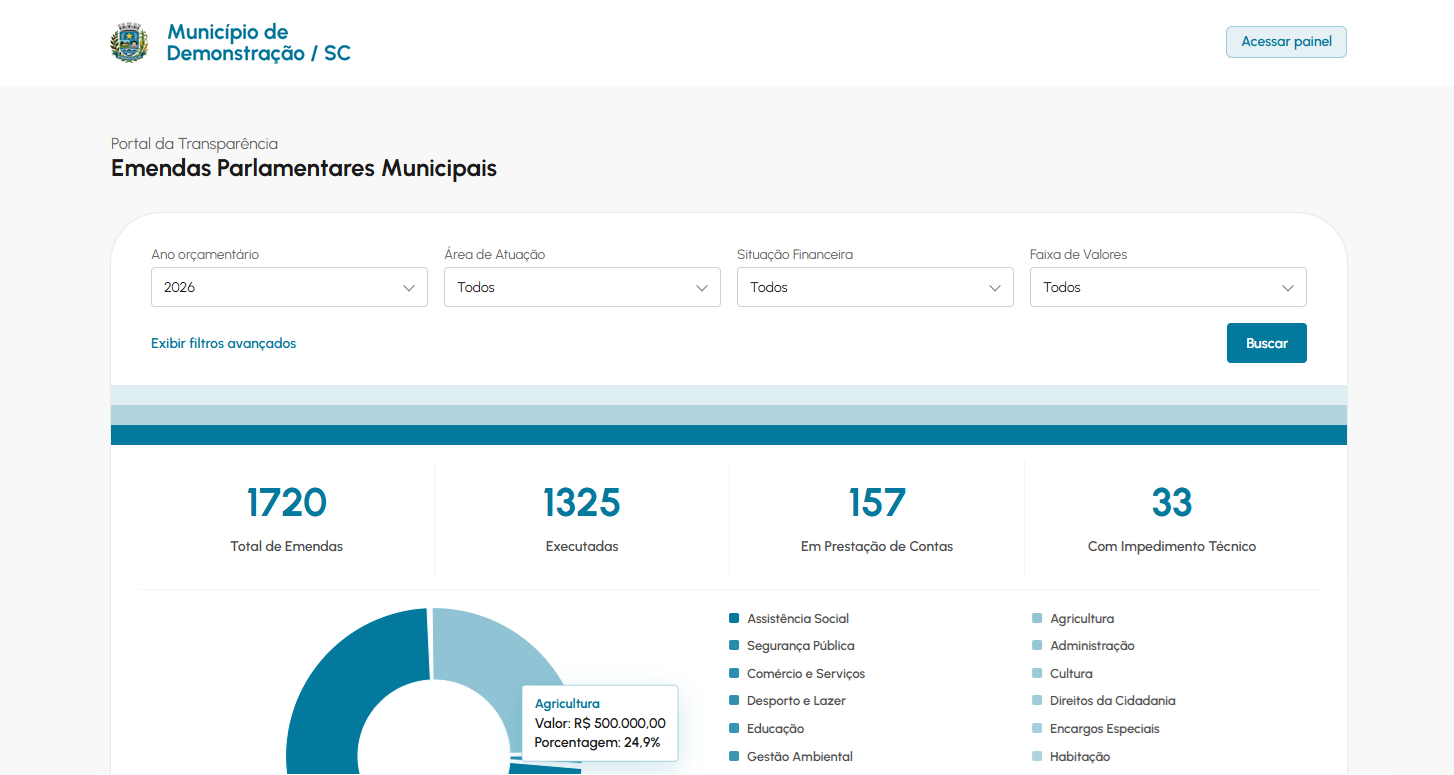This screenshot has height=775, width=1454.
Task: Toggle the Cultura legend swatch
Action: 1037,674
